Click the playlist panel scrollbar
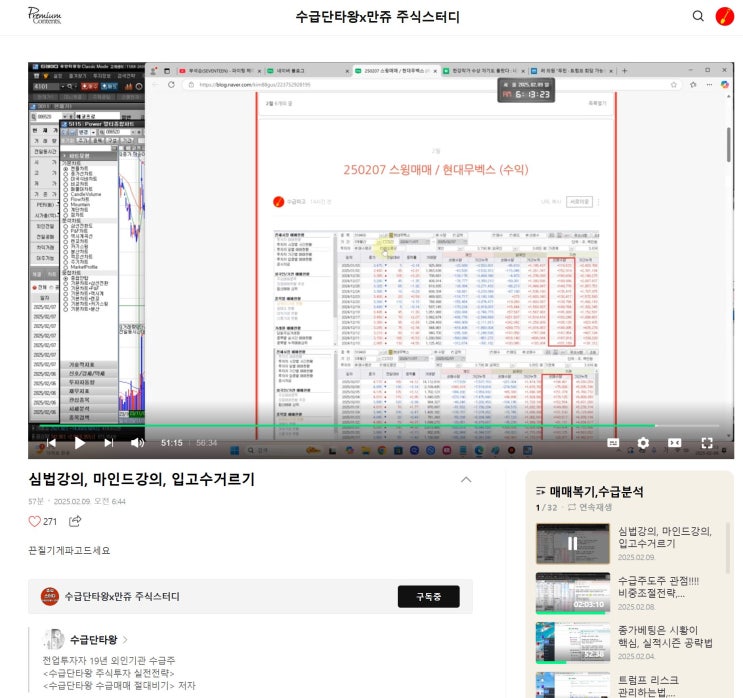 click(728, 547)
